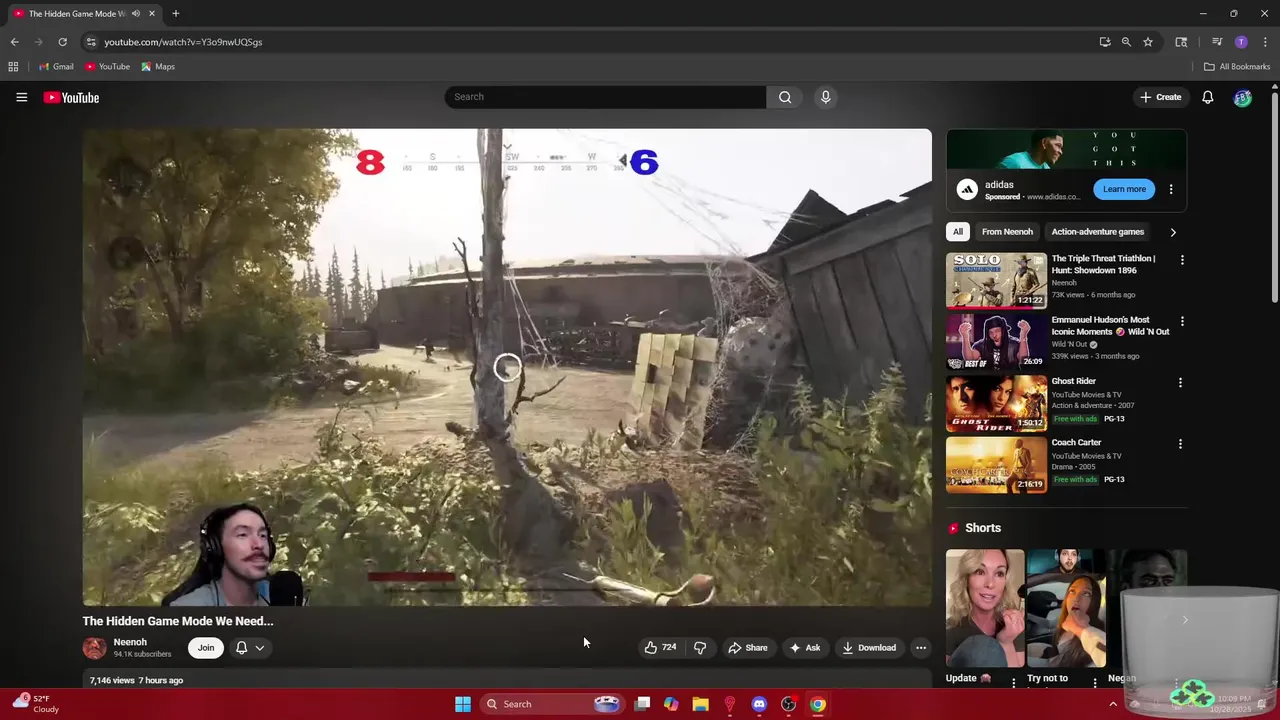Image resolution: width=1280 pixels, height=720 pixels.
Task: Open the media controls icon in Chrome
Action: [x=1217, y=42]
